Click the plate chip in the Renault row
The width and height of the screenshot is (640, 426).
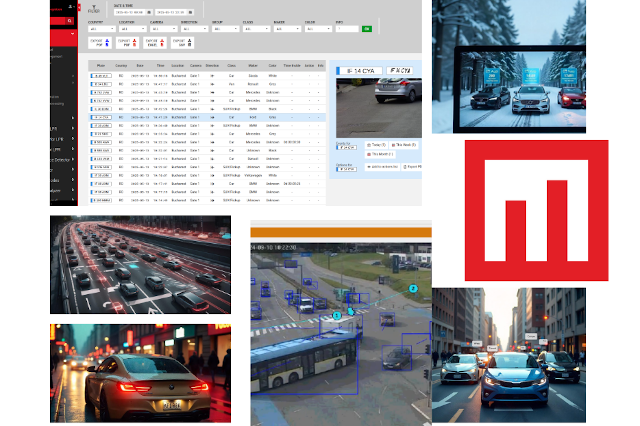pyautogui.click(x=101, y=84)
